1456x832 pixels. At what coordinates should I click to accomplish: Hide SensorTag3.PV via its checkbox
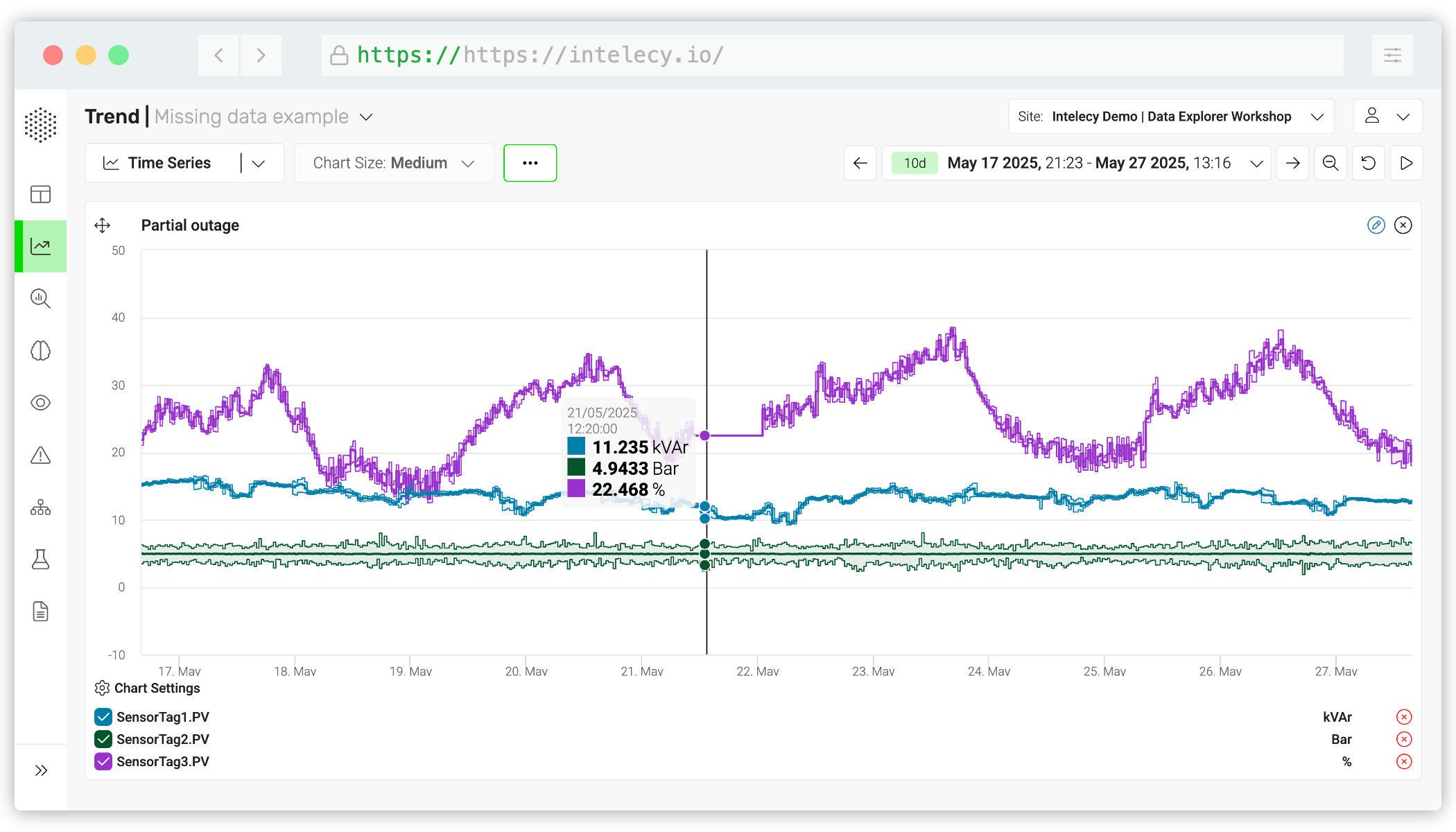[103, 761]
